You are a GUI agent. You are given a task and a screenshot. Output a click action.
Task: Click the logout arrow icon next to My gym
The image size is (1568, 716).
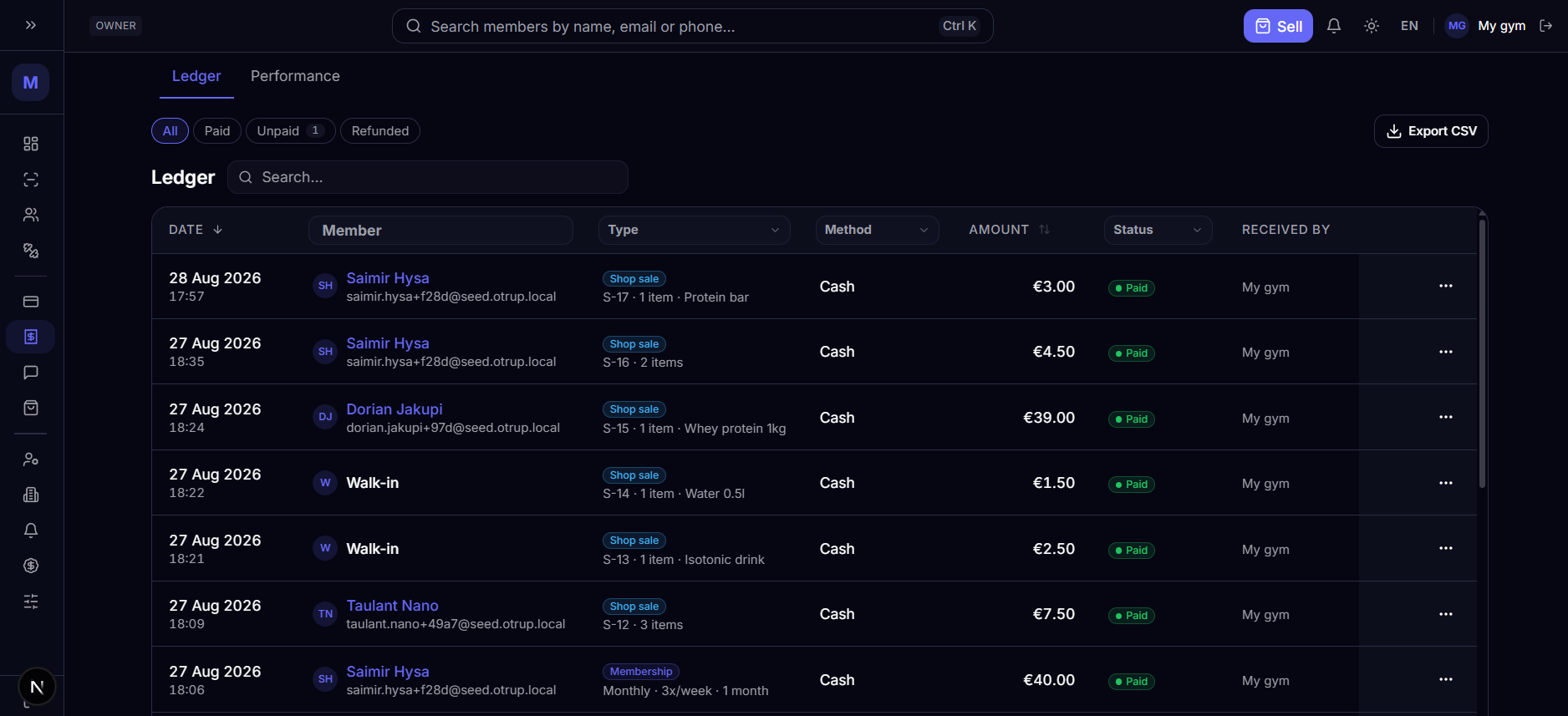pos(1546,26)
